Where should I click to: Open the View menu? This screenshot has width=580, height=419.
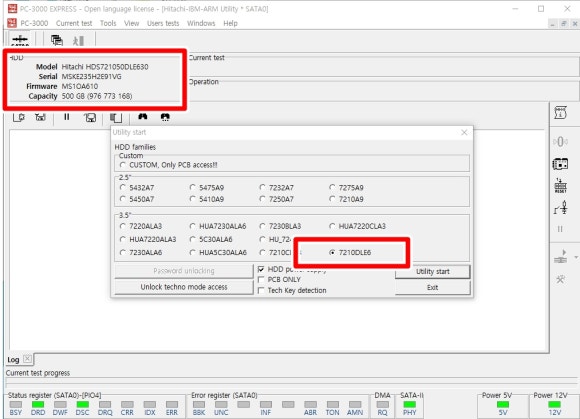coord(131,23)
